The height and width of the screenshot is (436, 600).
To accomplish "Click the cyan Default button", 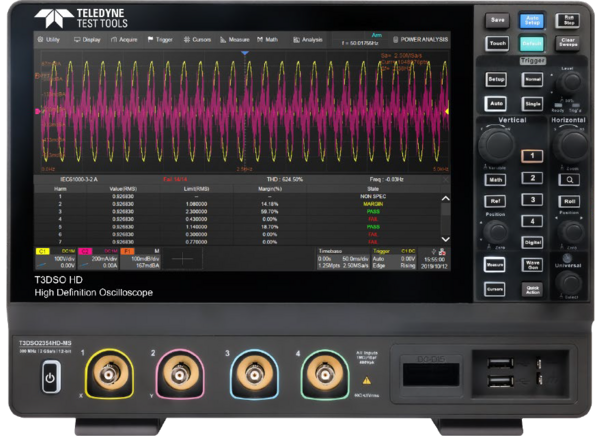I will coord(532,44).
